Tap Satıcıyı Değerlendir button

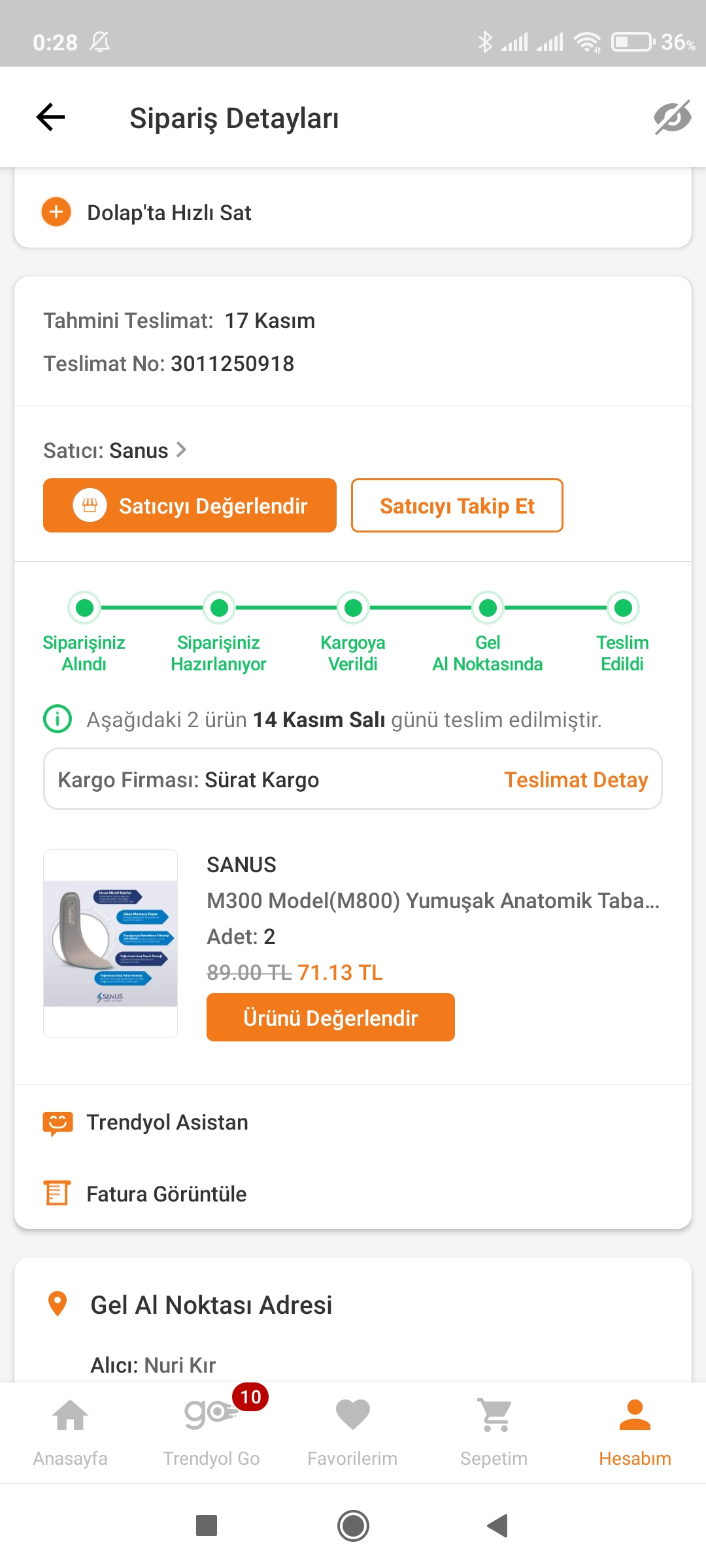pyautogui.click(x=190, y=506)
